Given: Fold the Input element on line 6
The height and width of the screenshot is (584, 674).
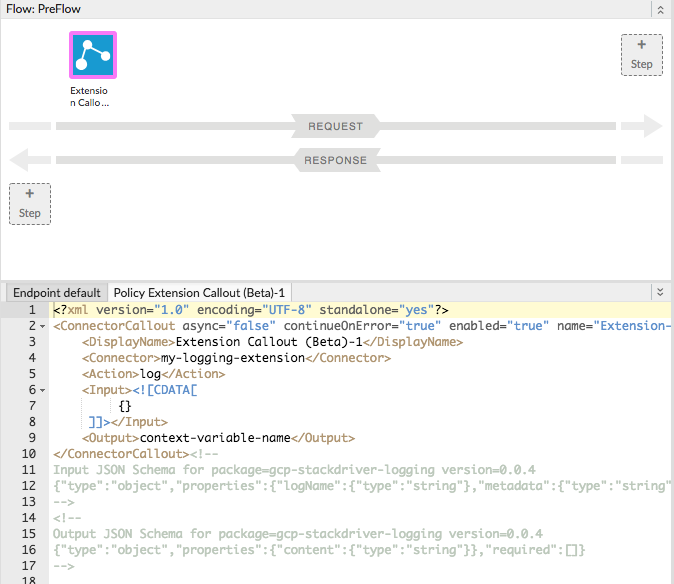Looking at the screenshot, I should (x=44, y=390).
